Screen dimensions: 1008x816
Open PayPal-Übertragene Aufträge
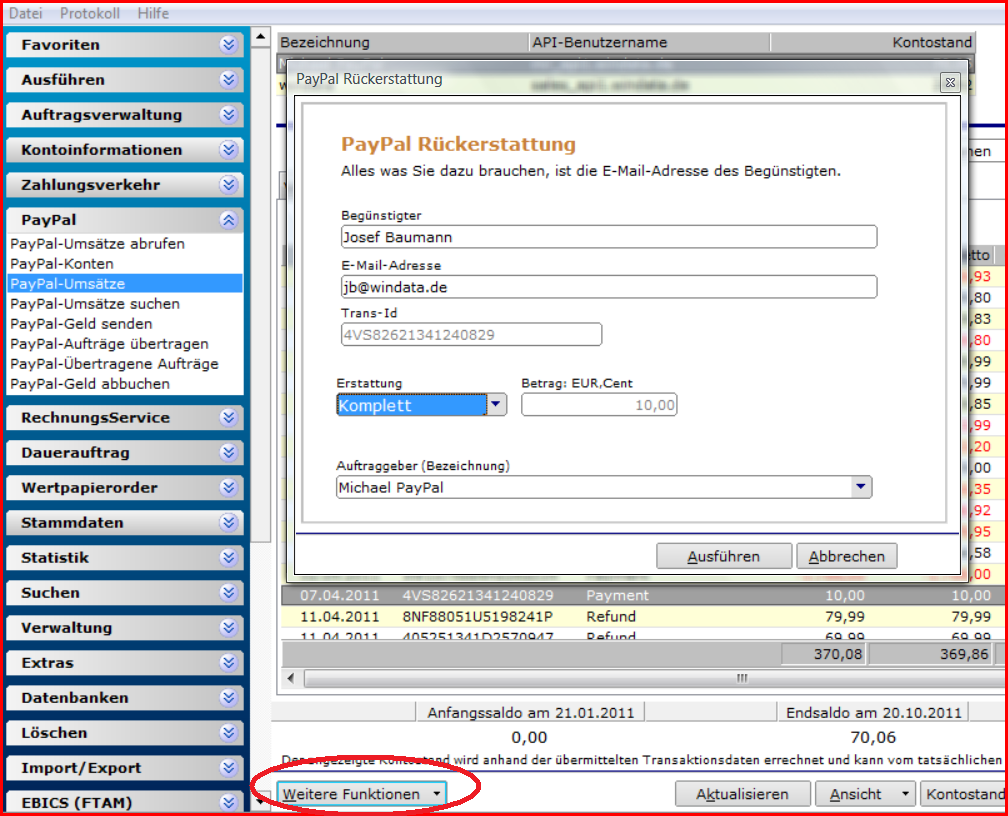[114, 363]
